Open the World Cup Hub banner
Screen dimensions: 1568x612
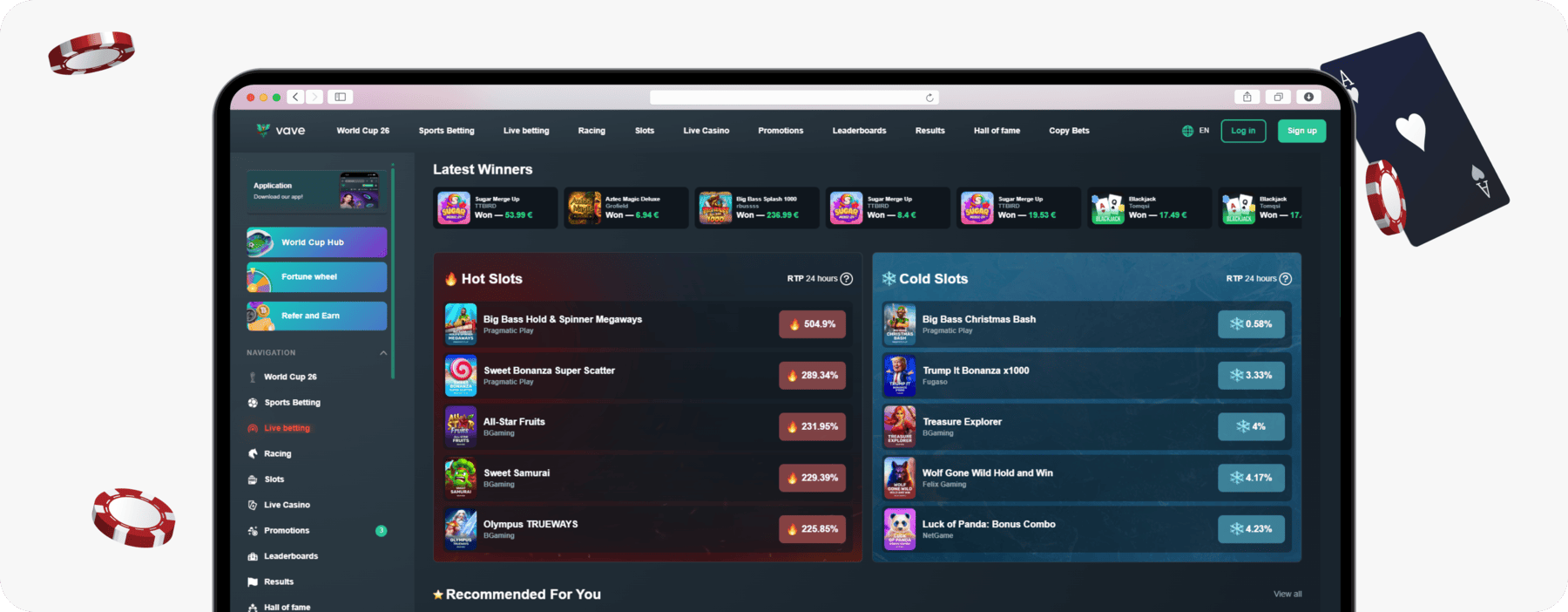316,242
